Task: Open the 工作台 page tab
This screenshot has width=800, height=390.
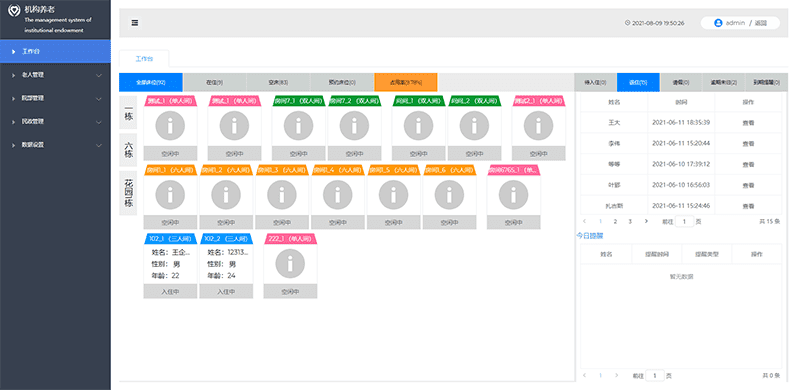Action: pos(144,59)
